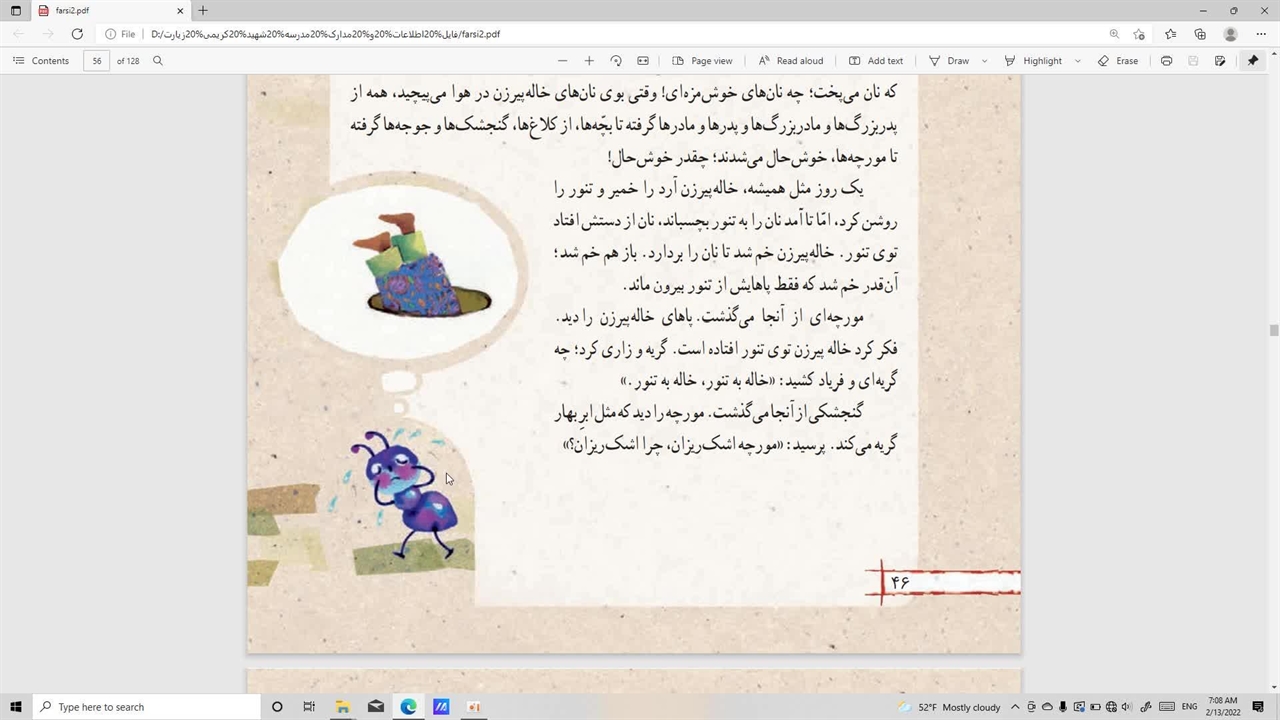Viewport: 1280px width, 720px height.
Task: Start Read aloud
Action: (x=790, y=61)
